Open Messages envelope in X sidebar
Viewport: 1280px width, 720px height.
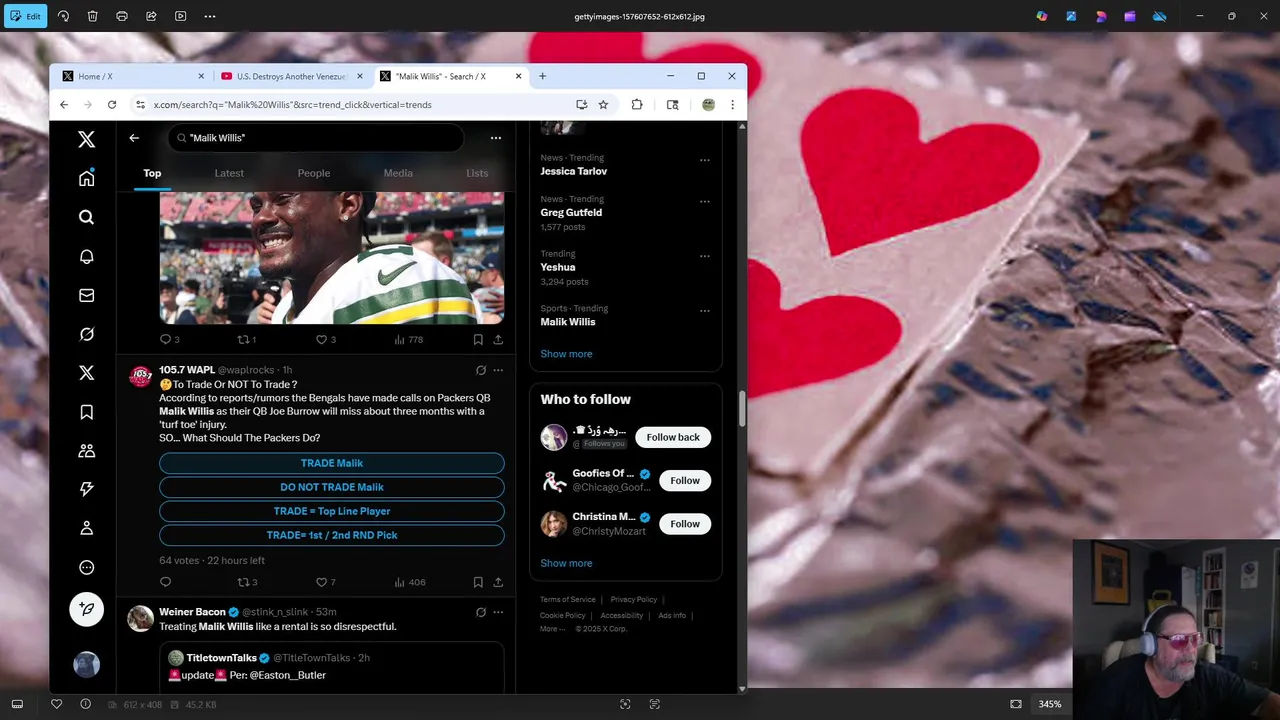point(87,295)
